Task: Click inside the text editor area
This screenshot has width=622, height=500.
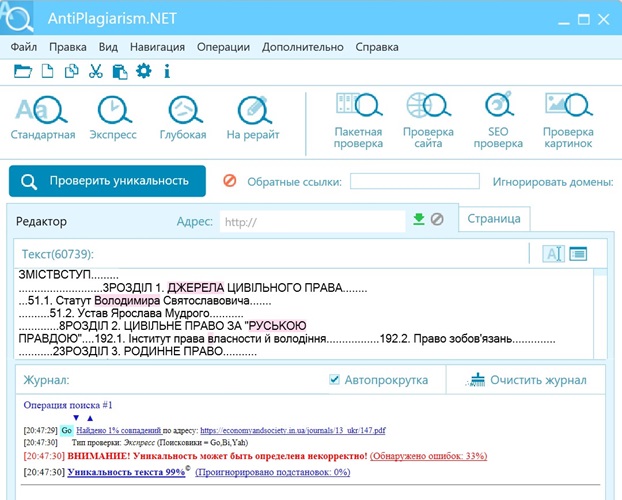Action: [x=303, y=313]
